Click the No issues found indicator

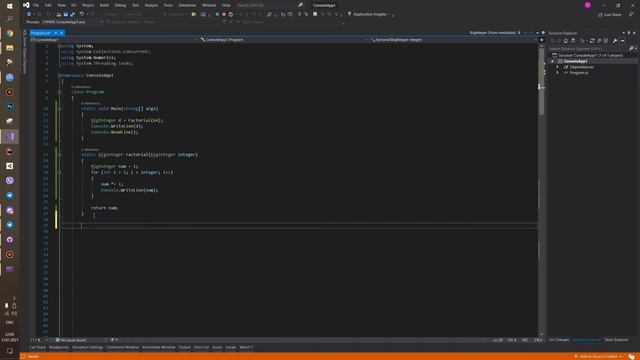[71, 340]
